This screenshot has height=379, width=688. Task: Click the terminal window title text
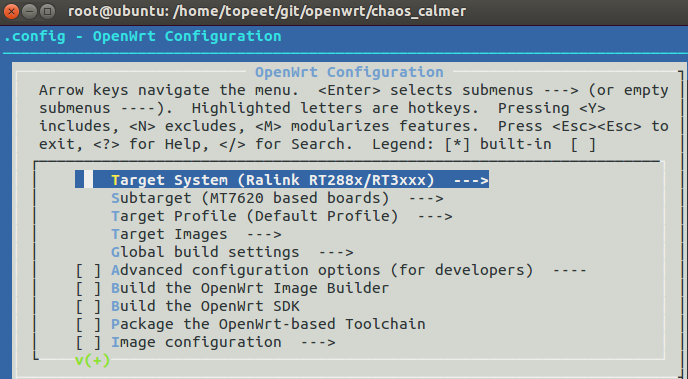click(267, 11)
